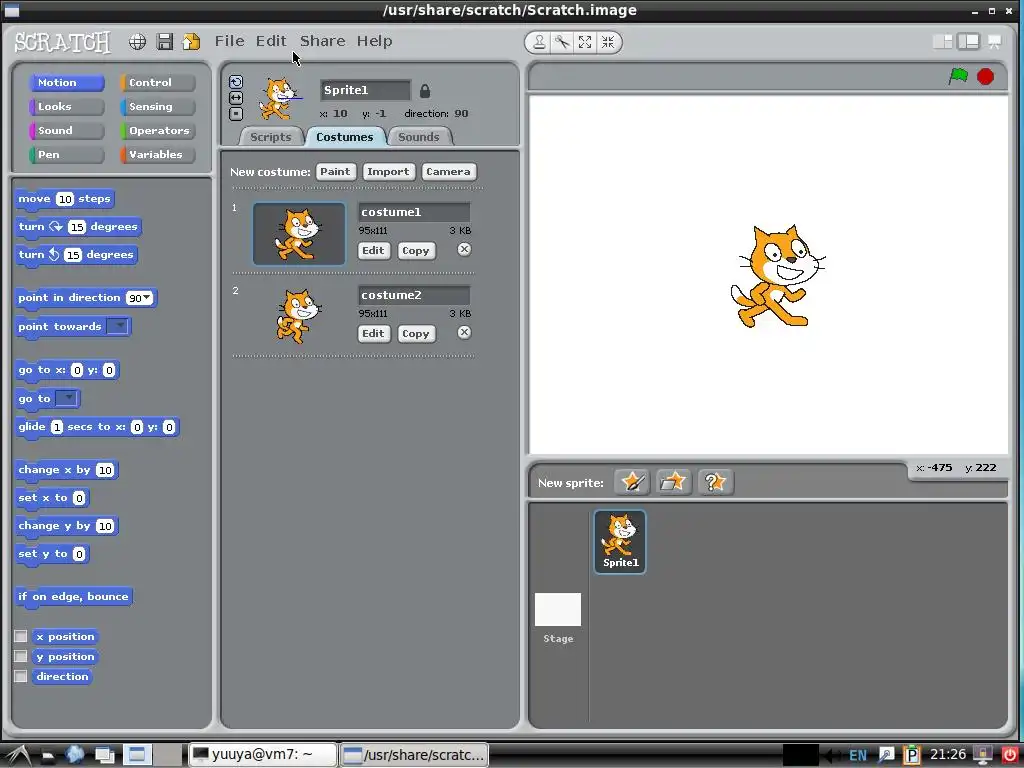Viewport: 1024px width, 768px height.
Task: Click the costume2 name field
Action: (x=414, y=295)
